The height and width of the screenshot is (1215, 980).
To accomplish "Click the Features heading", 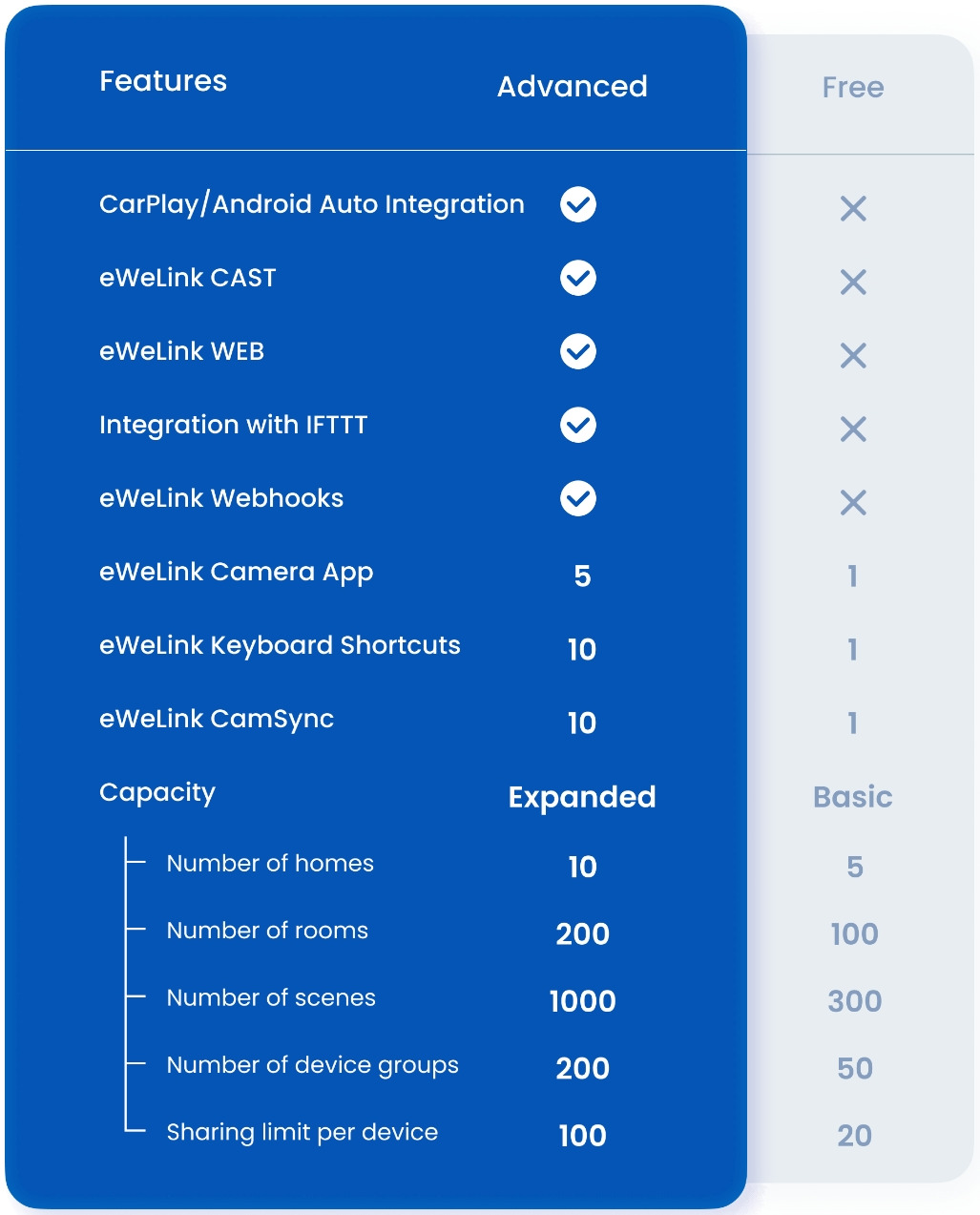I will pos(163,81).
